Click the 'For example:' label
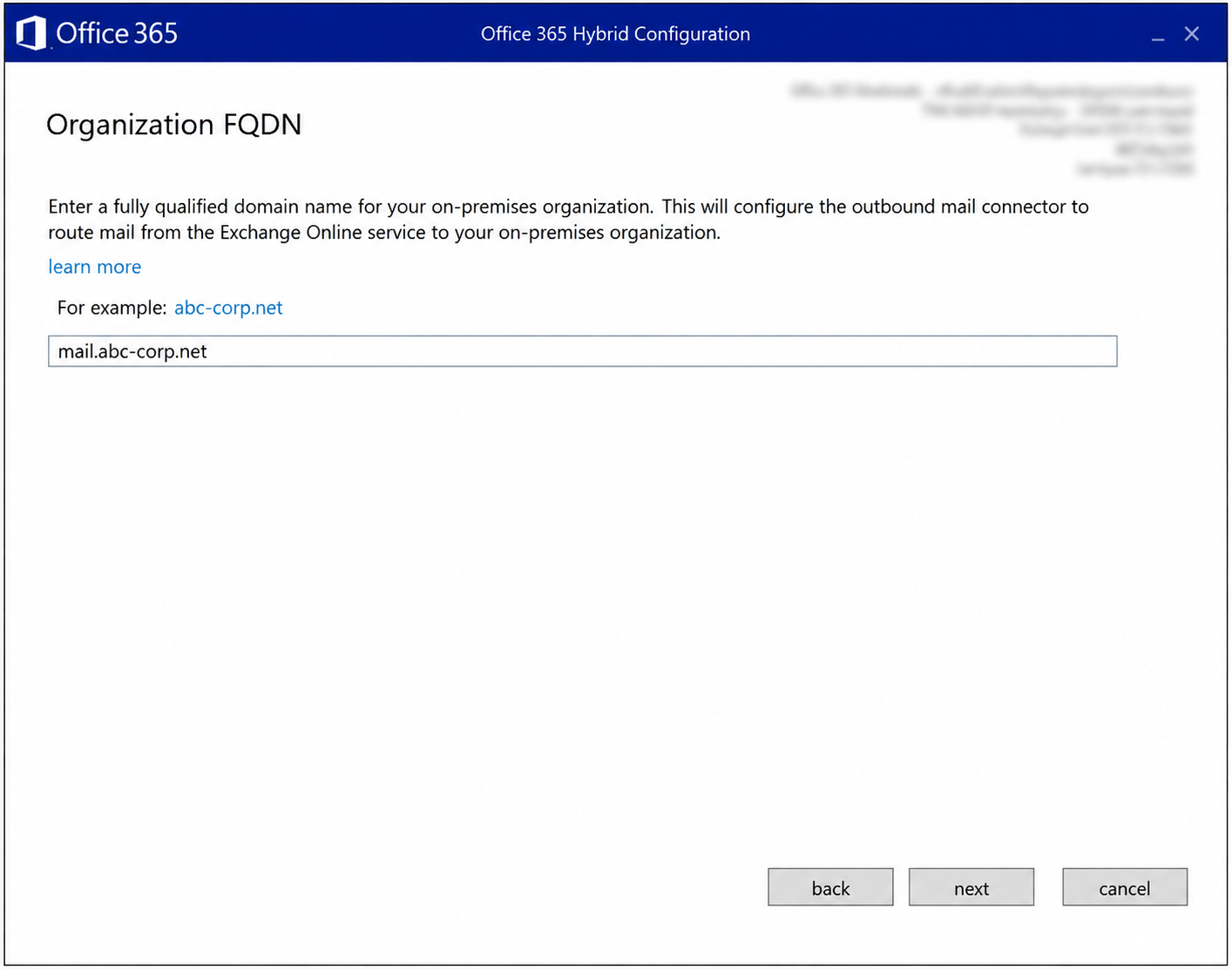The width and height of the screenshot is (1232, 970). [x=112, y=308]
